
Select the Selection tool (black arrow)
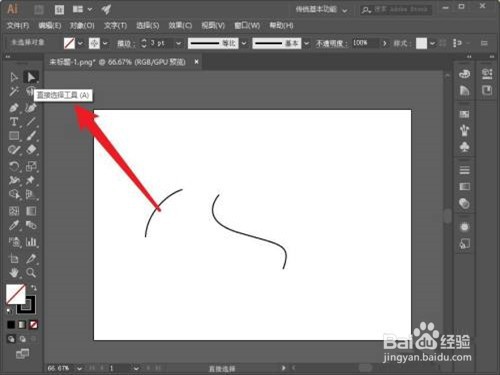[x=14, y=77]
